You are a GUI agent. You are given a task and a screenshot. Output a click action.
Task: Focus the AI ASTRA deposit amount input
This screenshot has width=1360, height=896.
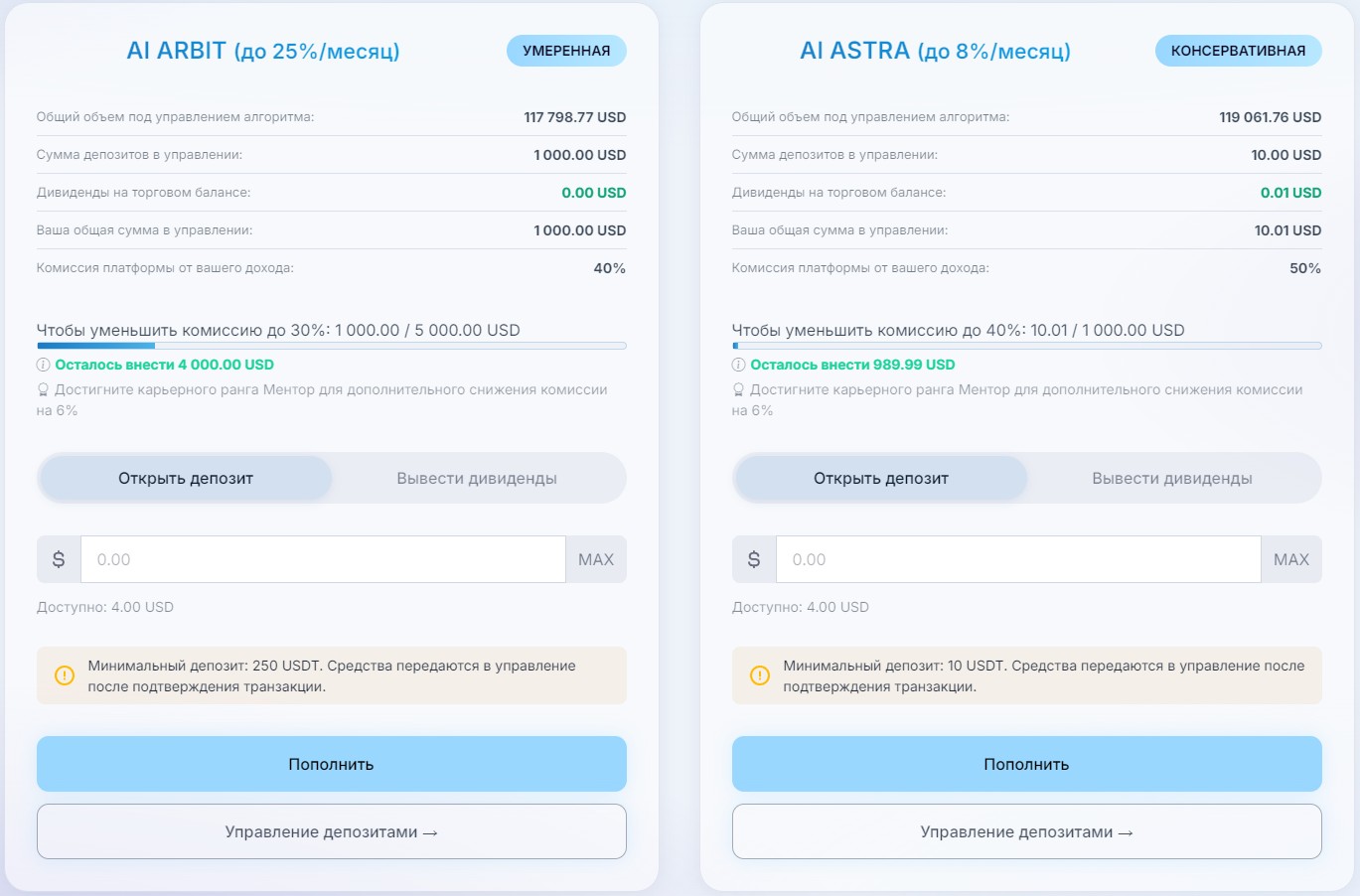1018,559
